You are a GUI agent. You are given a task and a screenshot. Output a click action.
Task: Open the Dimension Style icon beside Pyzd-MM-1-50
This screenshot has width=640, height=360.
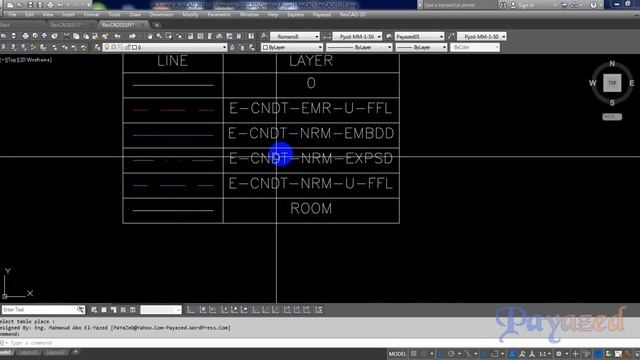point(327,36)
